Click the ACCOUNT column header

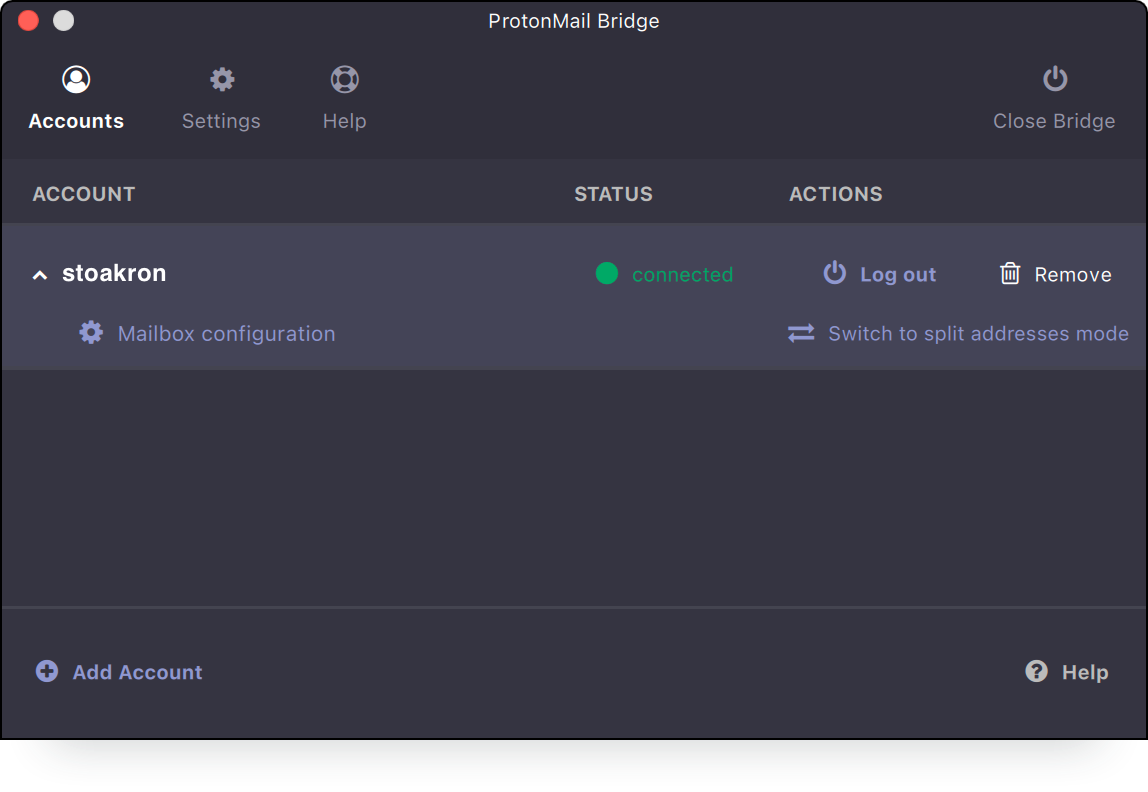click(84, 194)
